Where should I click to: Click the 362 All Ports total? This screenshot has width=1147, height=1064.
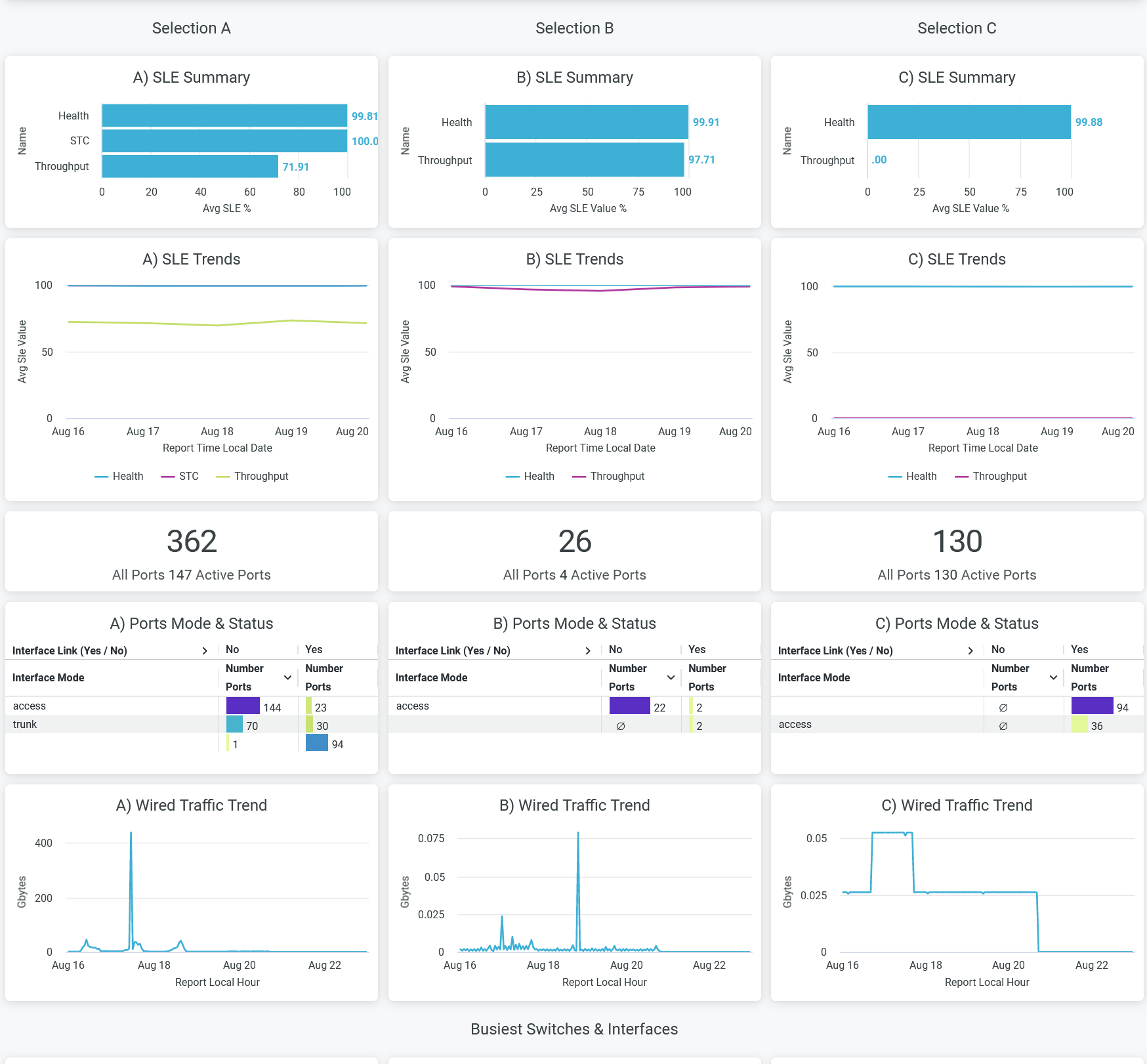pyautogui.click(x=192, y=542)
